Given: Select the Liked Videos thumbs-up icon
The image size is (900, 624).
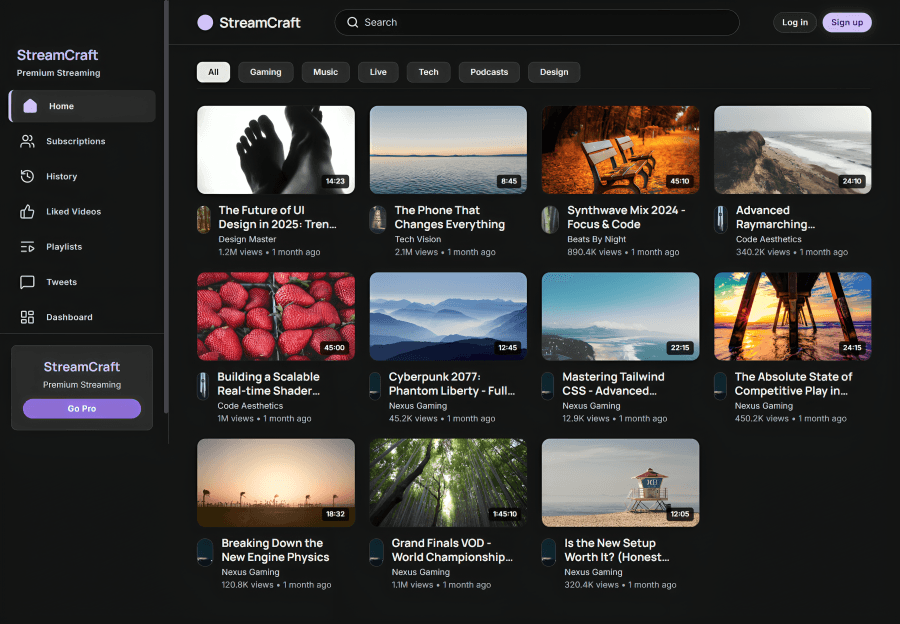Looking at the screenshot, I should tap(27, 211).
